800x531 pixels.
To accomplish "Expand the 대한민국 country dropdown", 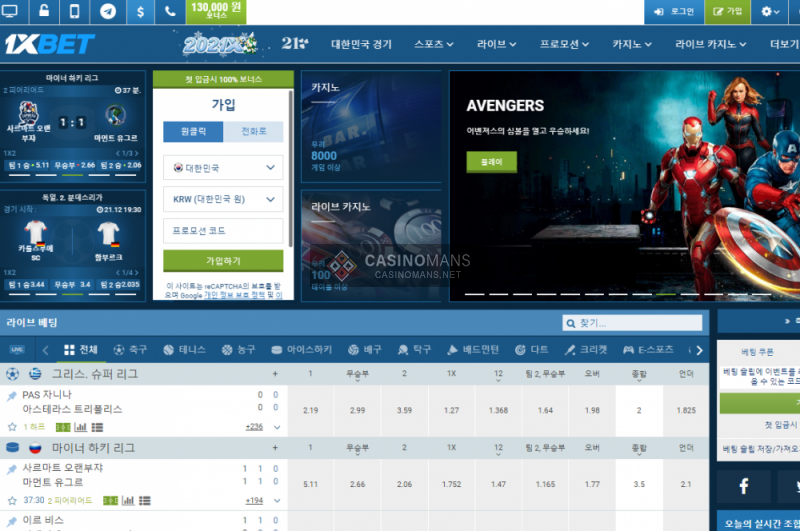I will (223, 168).
